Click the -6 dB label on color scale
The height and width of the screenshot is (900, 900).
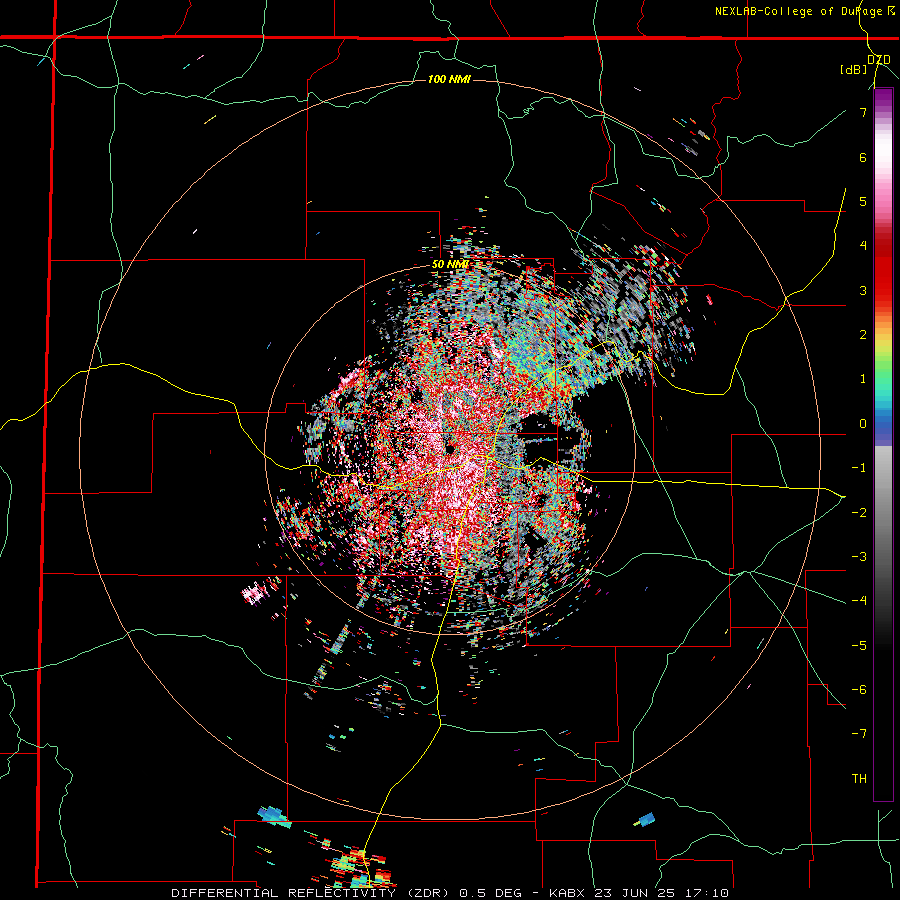(x=859, y=689)
